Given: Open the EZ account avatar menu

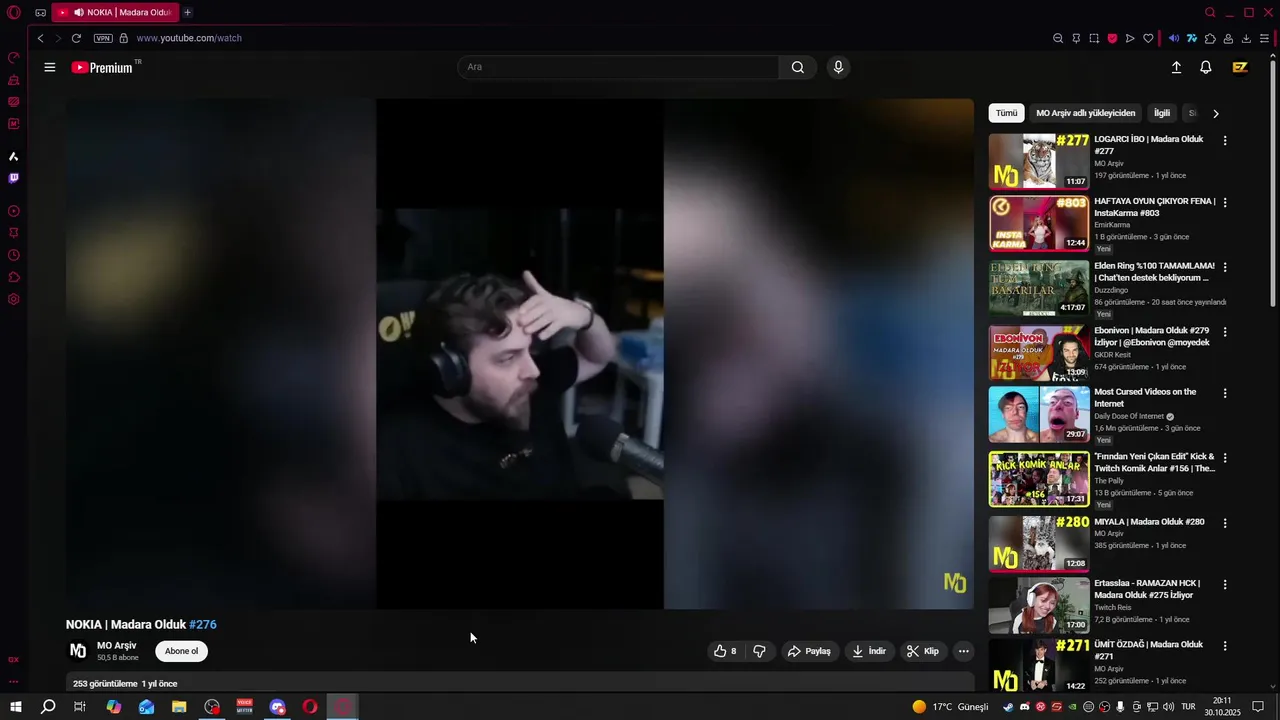Looking at the screenshot, I should [1240, 67].
